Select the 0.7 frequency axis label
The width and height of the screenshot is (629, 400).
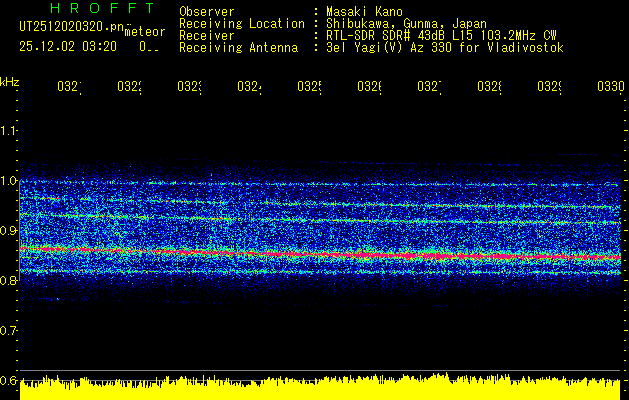9,331
